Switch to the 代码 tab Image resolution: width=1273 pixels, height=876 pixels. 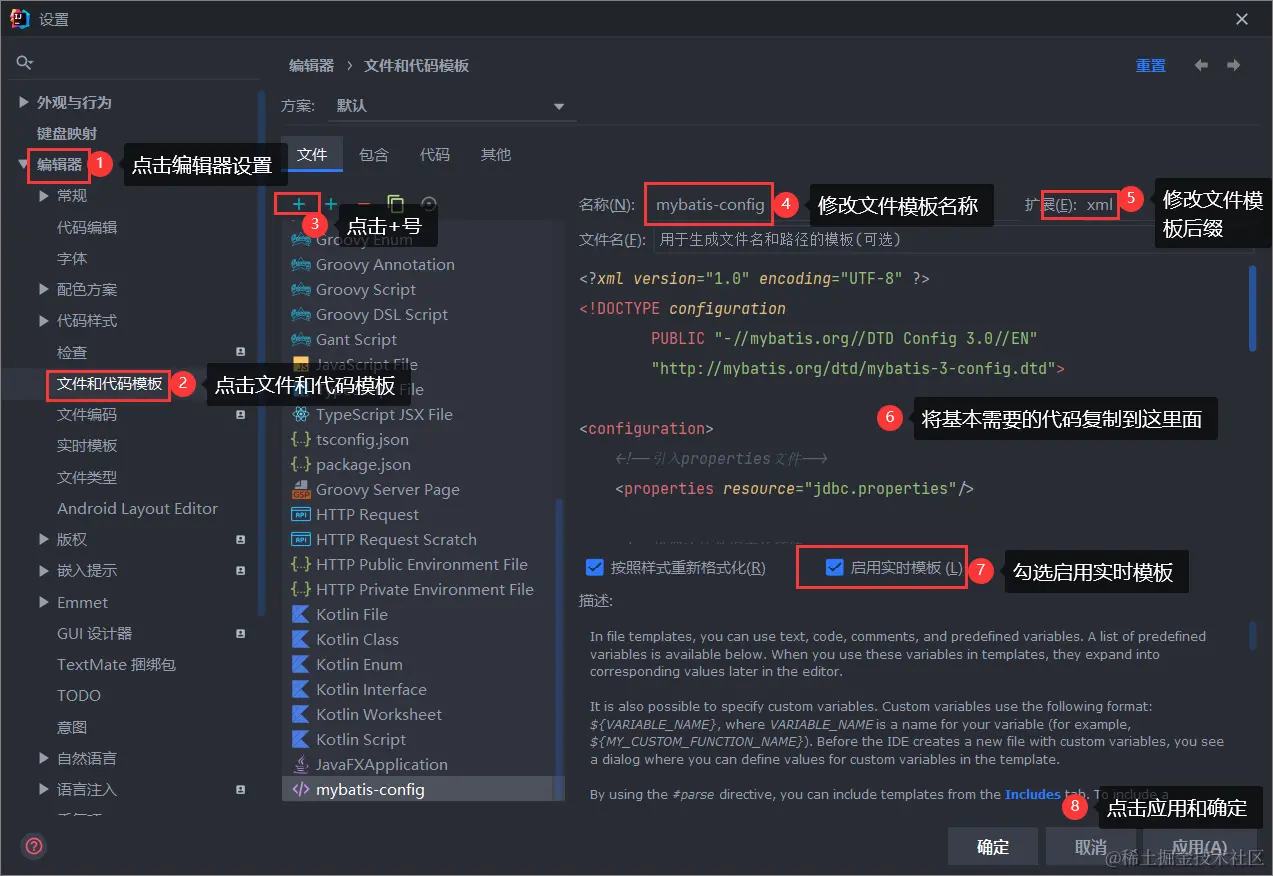(435, 154)
